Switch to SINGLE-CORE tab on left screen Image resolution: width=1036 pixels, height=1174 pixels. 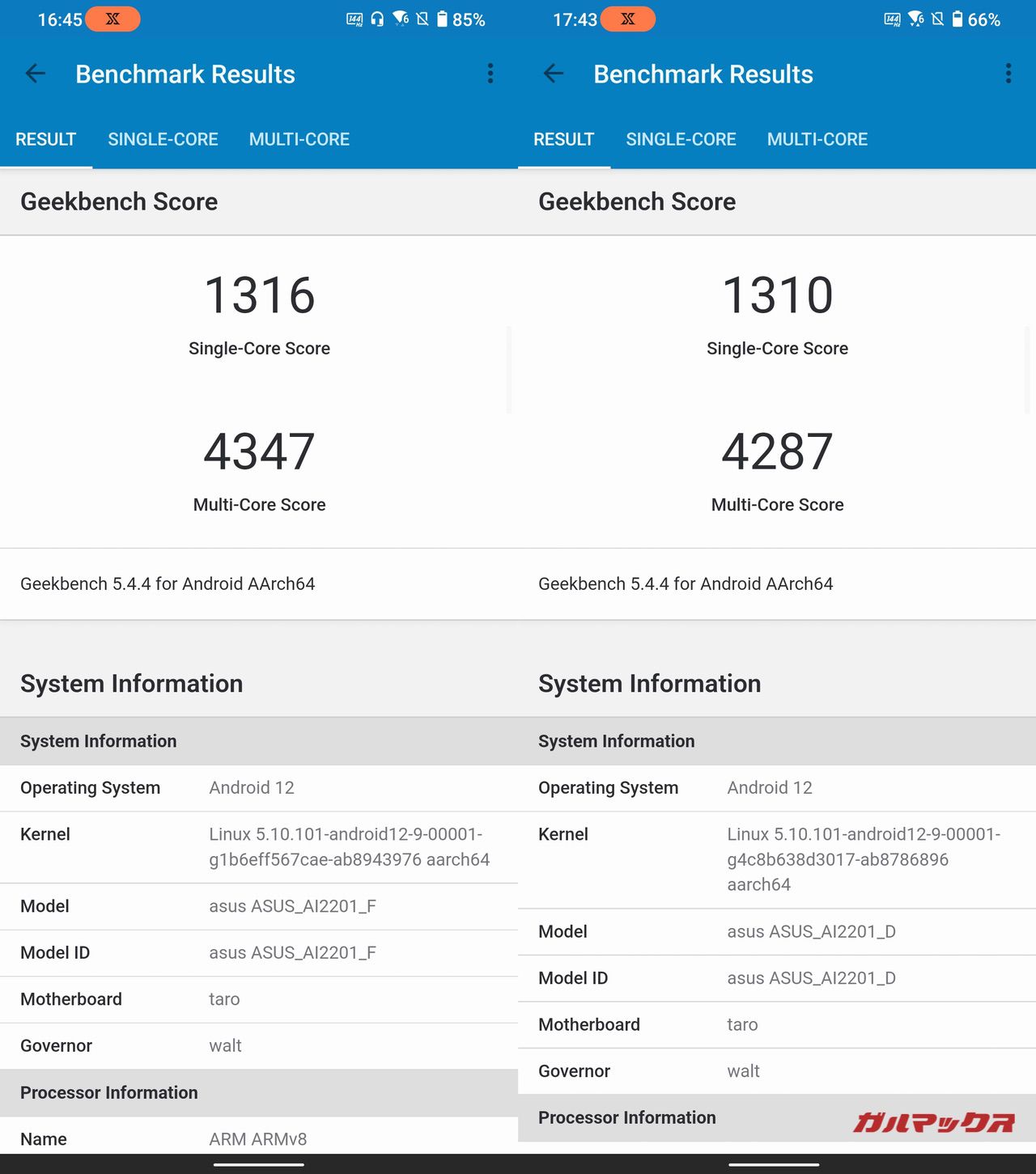pyautogui.click(x=163, y=139)
